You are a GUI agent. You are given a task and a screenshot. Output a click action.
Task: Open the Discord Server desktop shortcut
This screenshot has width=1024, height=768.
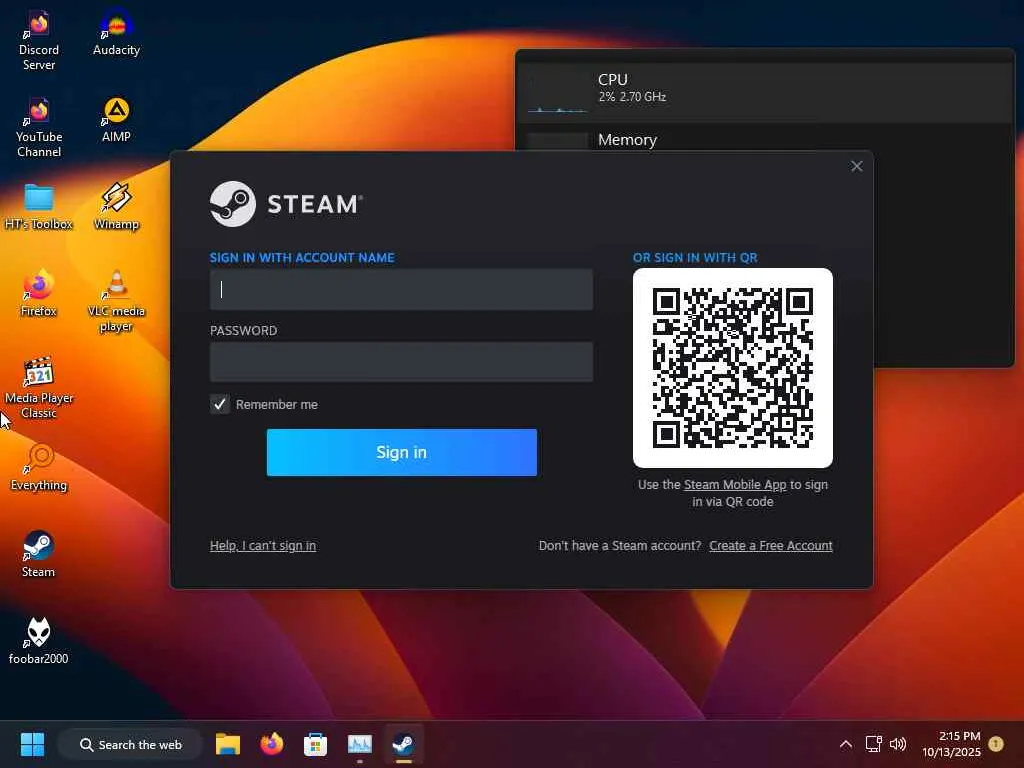tap(39, 40)
